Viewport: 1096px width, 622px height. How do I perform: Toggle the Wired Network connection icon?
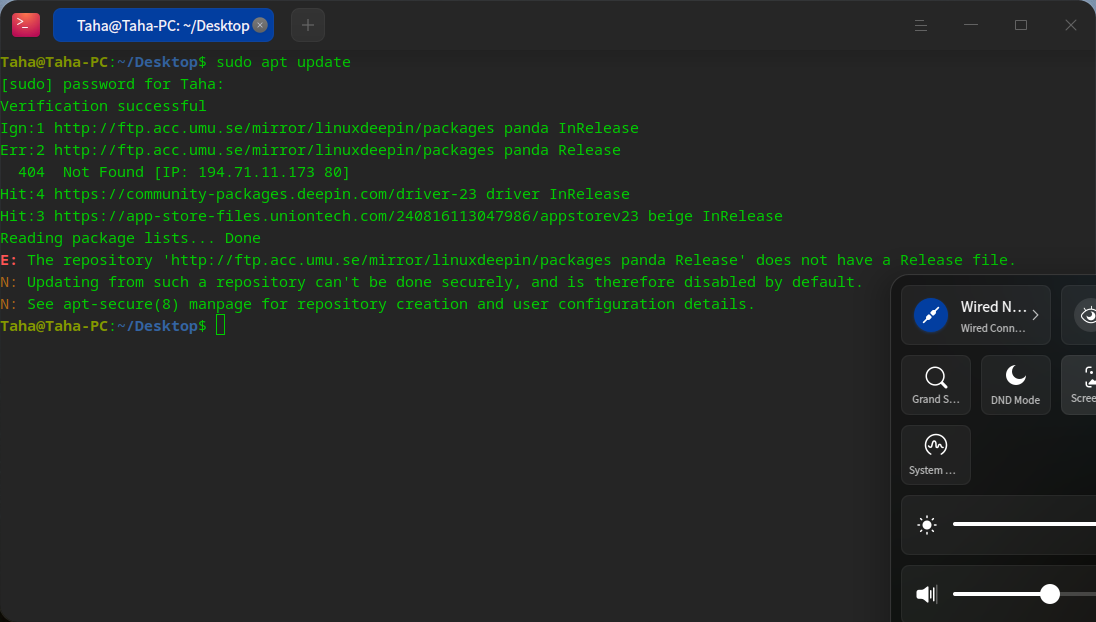[931, 316]
